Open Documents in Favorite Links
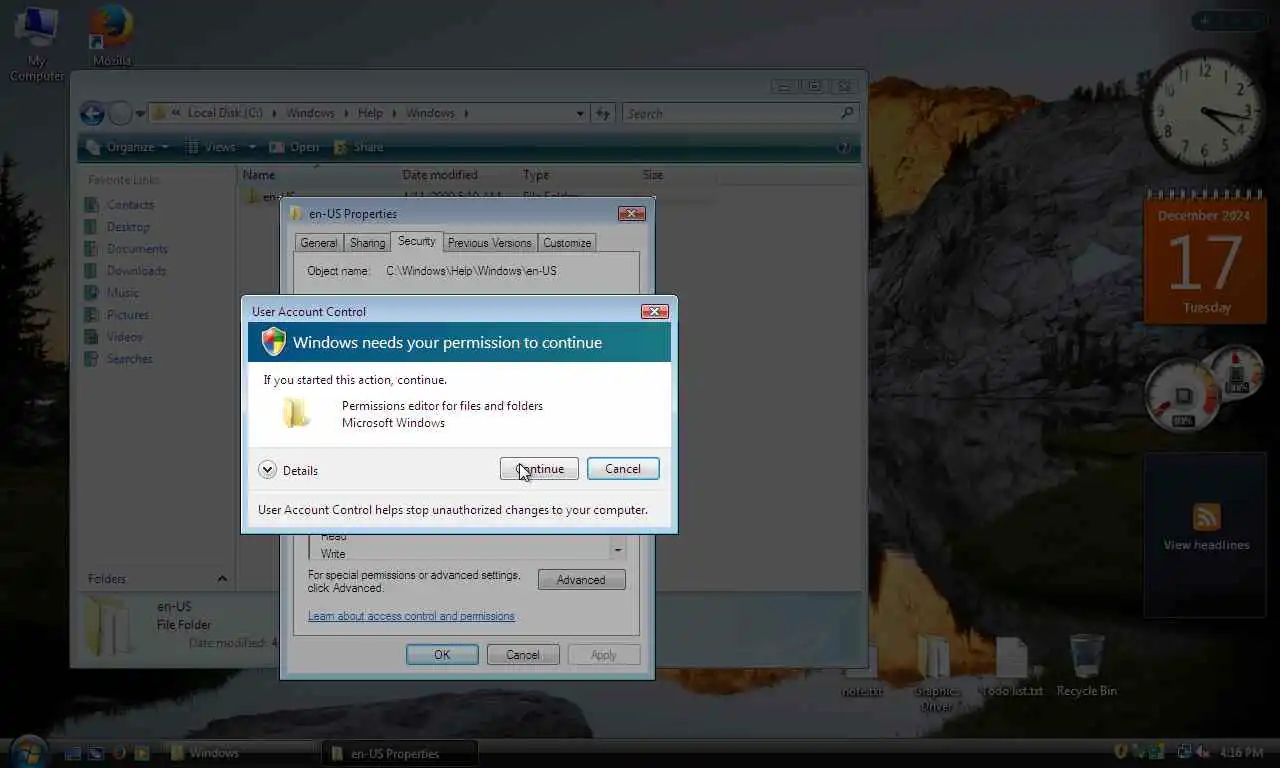This screenshot has width=1280, height=768. (x=126, y=249)
